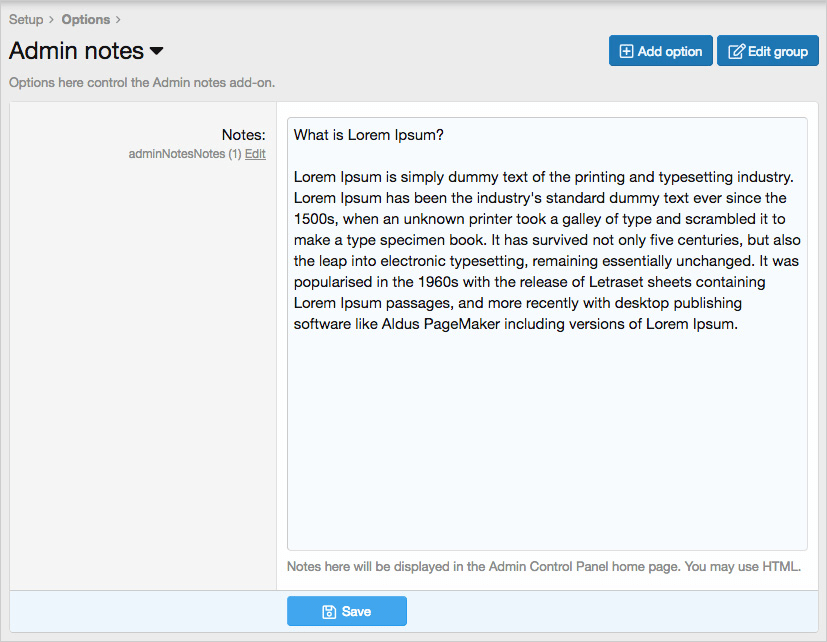This screenshot has width=827, height=642.
Task: Navigate to the Options breadcrumb
Action: tap(85, 19)
